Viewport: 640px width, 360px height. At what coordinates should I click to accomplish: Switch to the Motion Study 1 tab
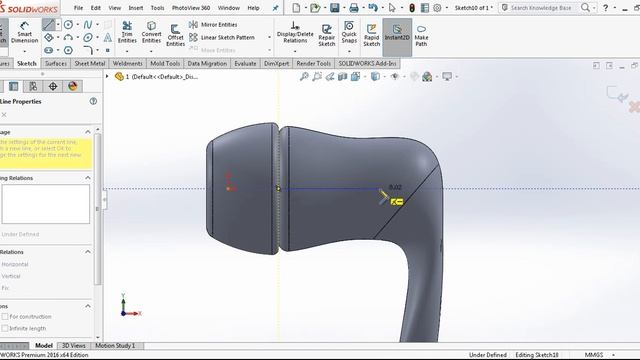pos(115,346)
